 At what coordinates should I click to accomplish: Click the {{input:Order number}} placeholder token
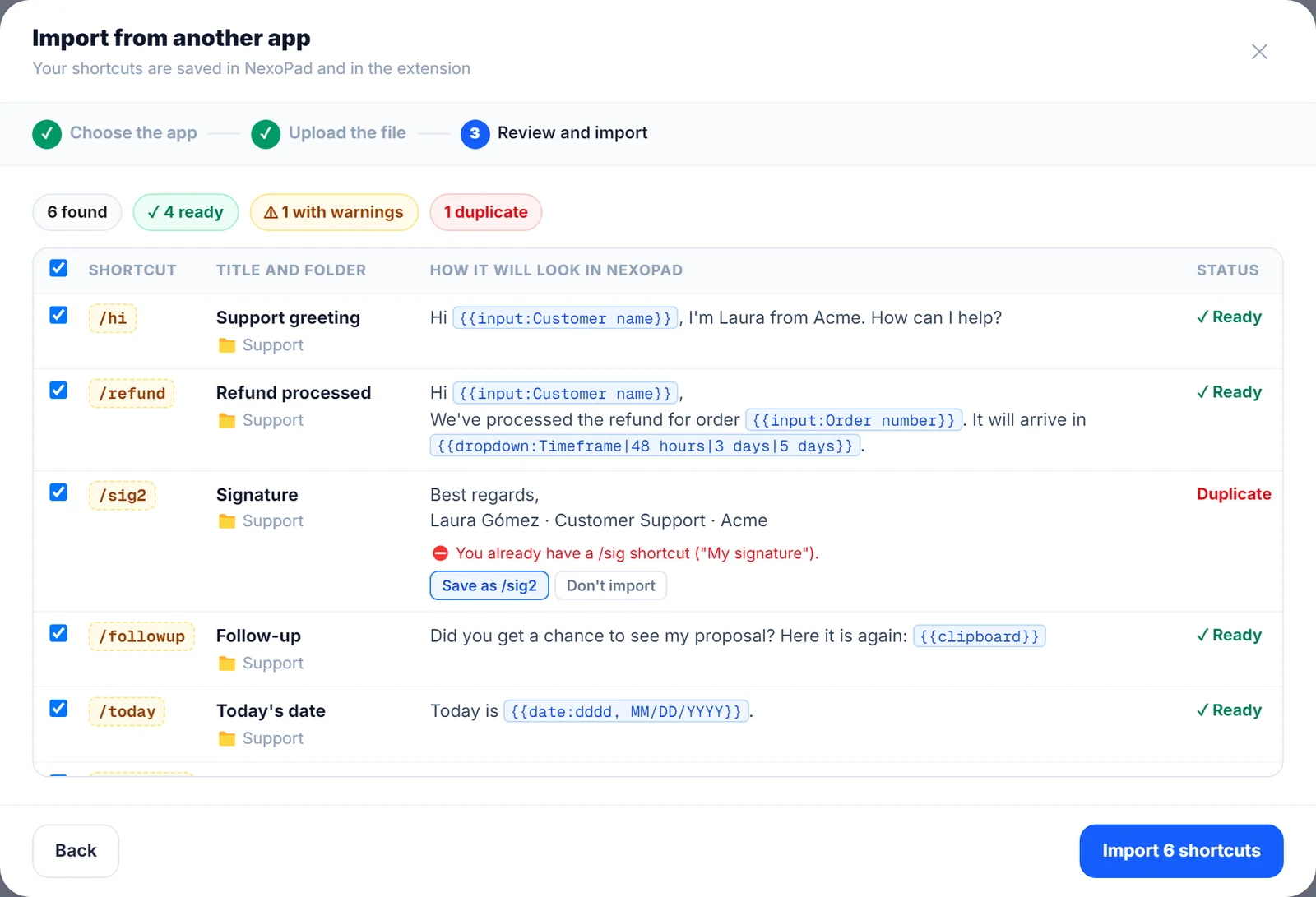tap(854, 420)
